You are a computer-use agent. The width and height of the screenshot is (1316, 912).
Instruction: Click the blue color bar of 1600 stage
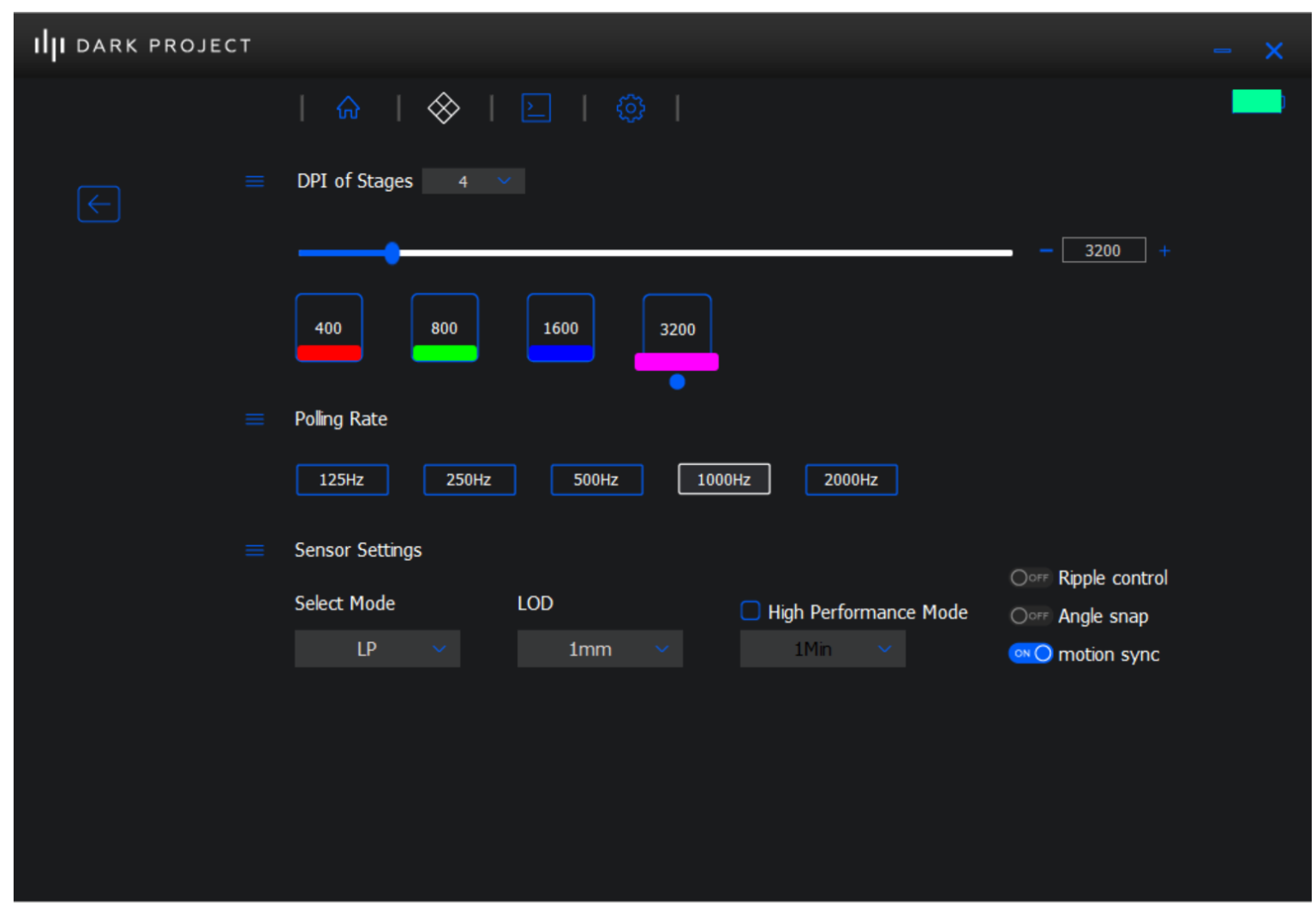[x=560, y=353]
